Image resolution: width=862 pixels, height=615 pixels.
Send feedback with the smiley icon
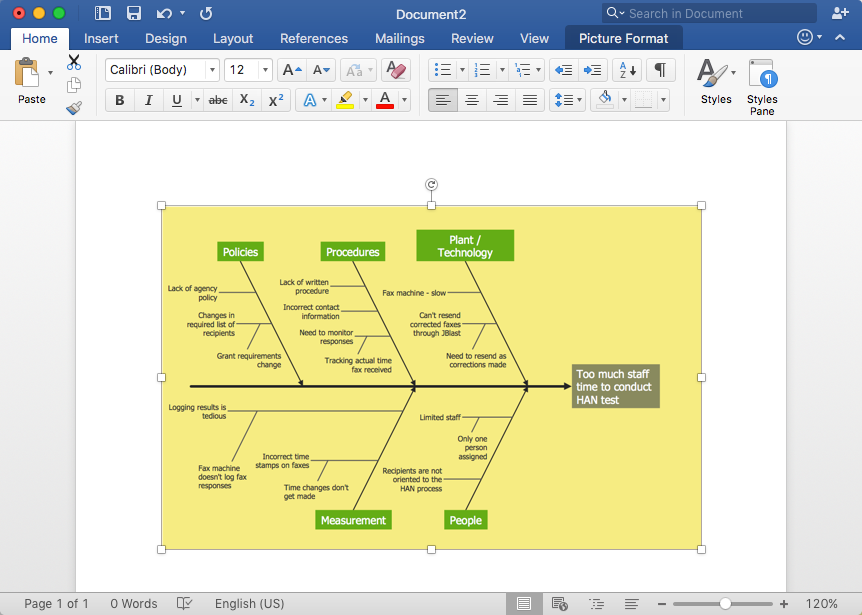805,37
